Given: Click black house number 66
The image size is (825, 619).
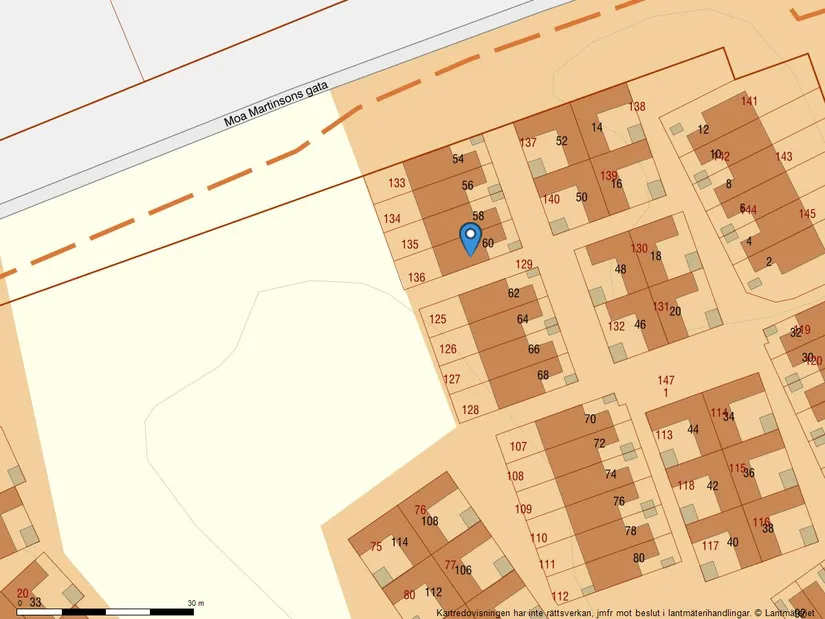Looking at the screenshot, I should click(x=534, y=350).
